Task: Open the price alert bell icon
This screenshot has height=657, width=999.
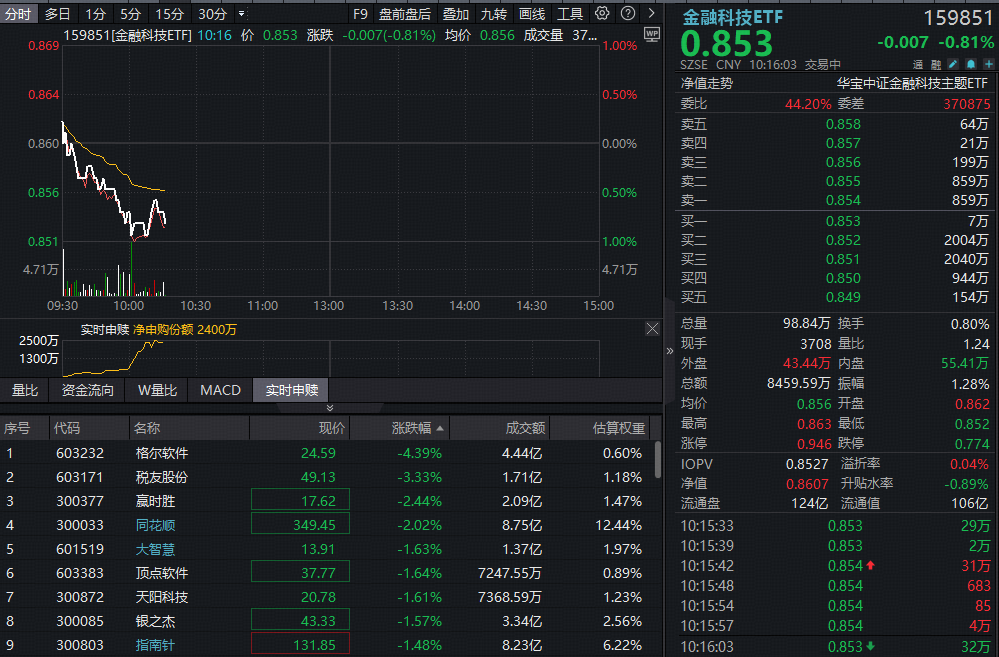Action: click(970, 64)
